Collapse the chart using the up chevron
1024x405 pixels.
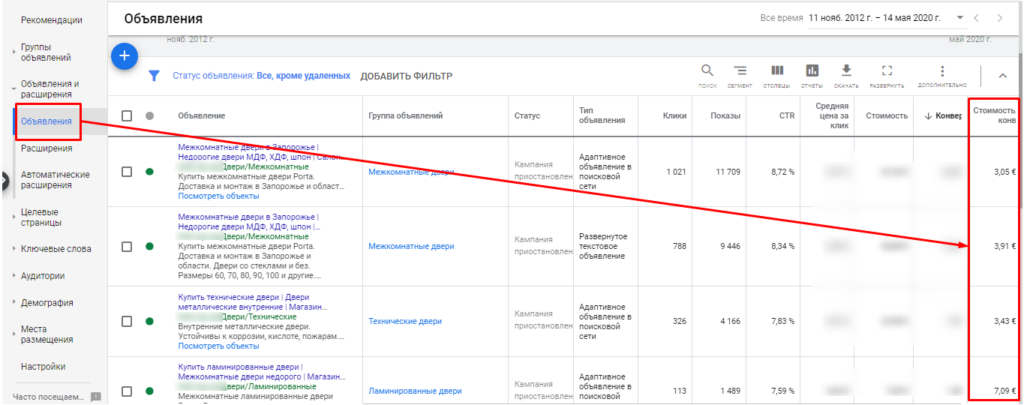click(x=1002, y=76)
